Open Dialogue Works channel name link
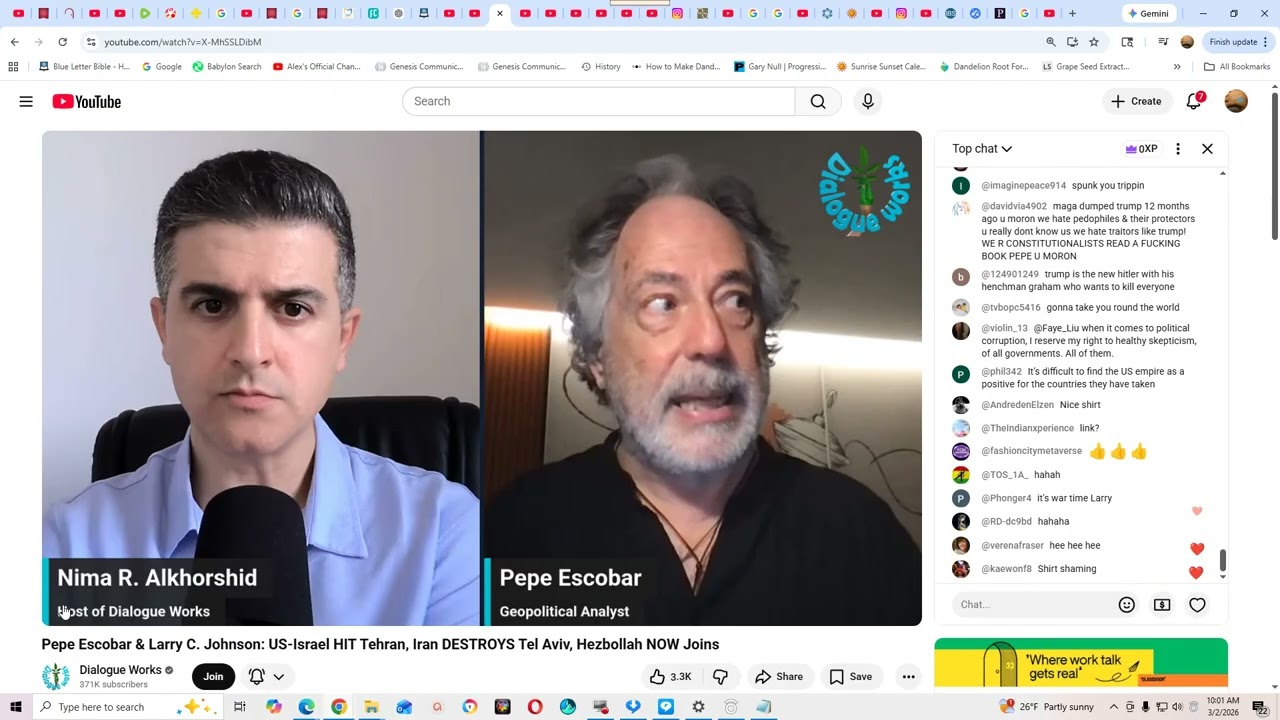 point(120,670)
